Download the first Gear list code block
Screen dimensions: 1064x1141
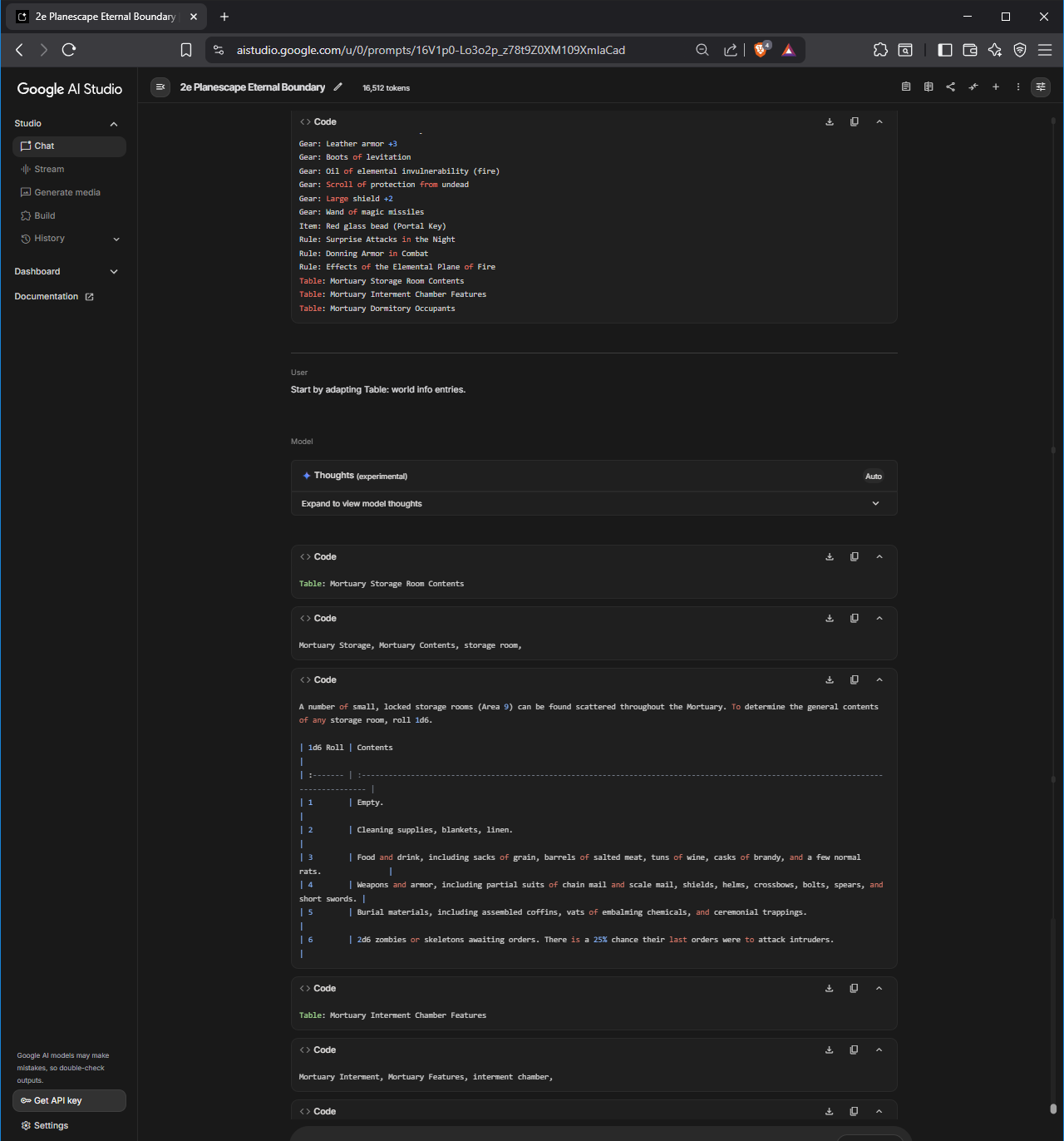[x=829, y=122]
